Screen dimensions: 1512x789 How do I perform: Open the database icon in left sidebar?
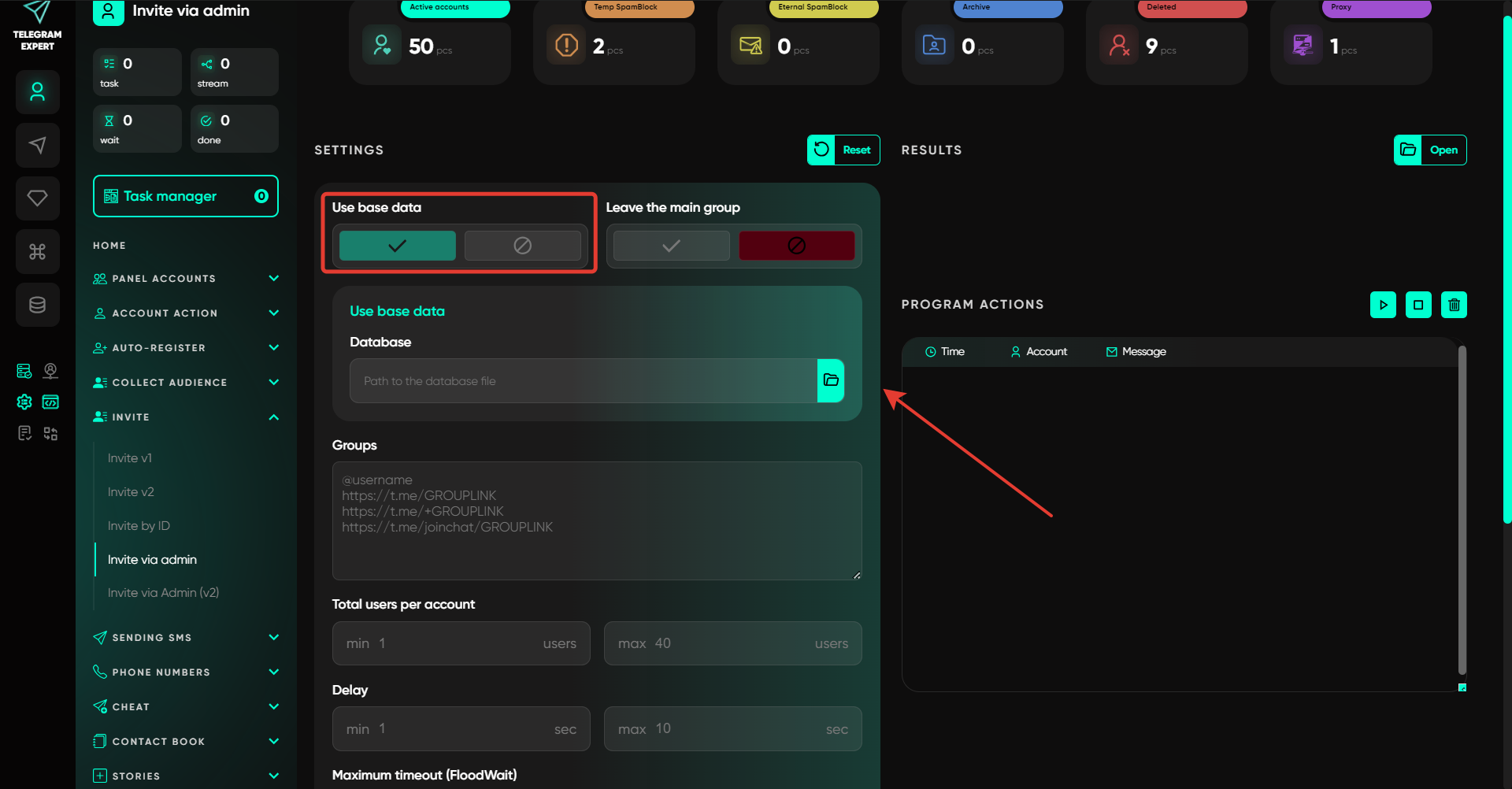coord(37,305)
